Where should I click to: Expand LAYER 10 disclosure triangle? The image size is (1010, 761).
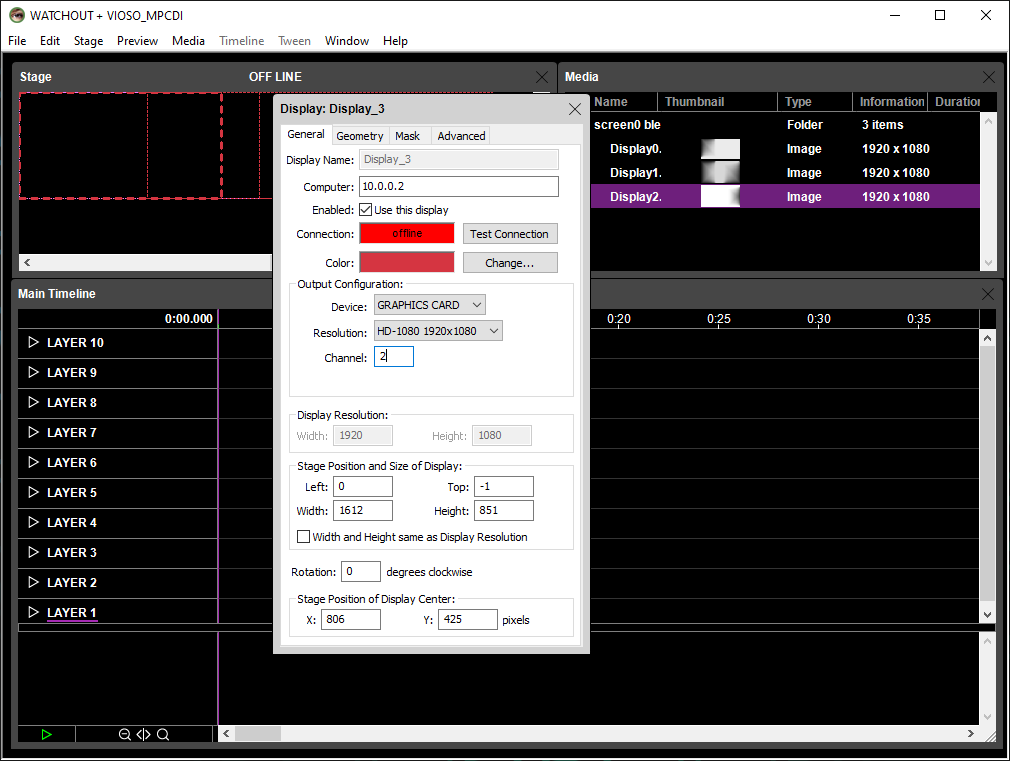point(33,342)
